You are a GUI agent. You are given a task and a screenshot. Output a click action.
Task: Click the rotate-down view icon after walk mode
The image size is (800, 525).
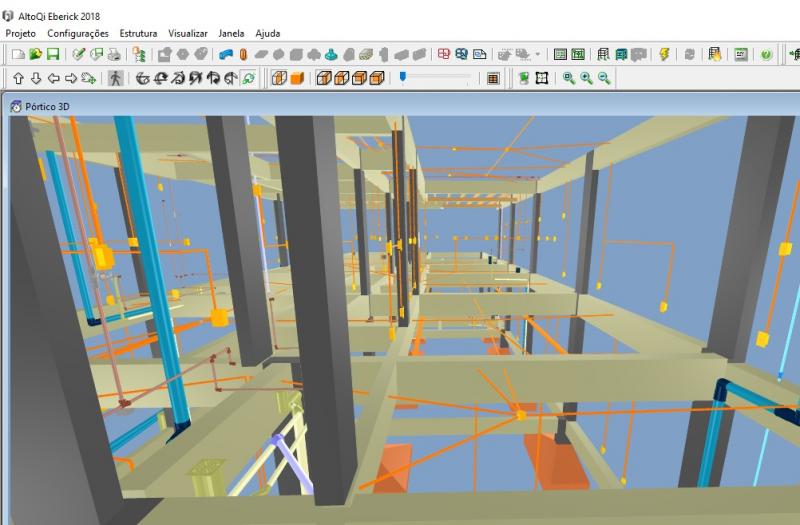click(x=143, y=79)
